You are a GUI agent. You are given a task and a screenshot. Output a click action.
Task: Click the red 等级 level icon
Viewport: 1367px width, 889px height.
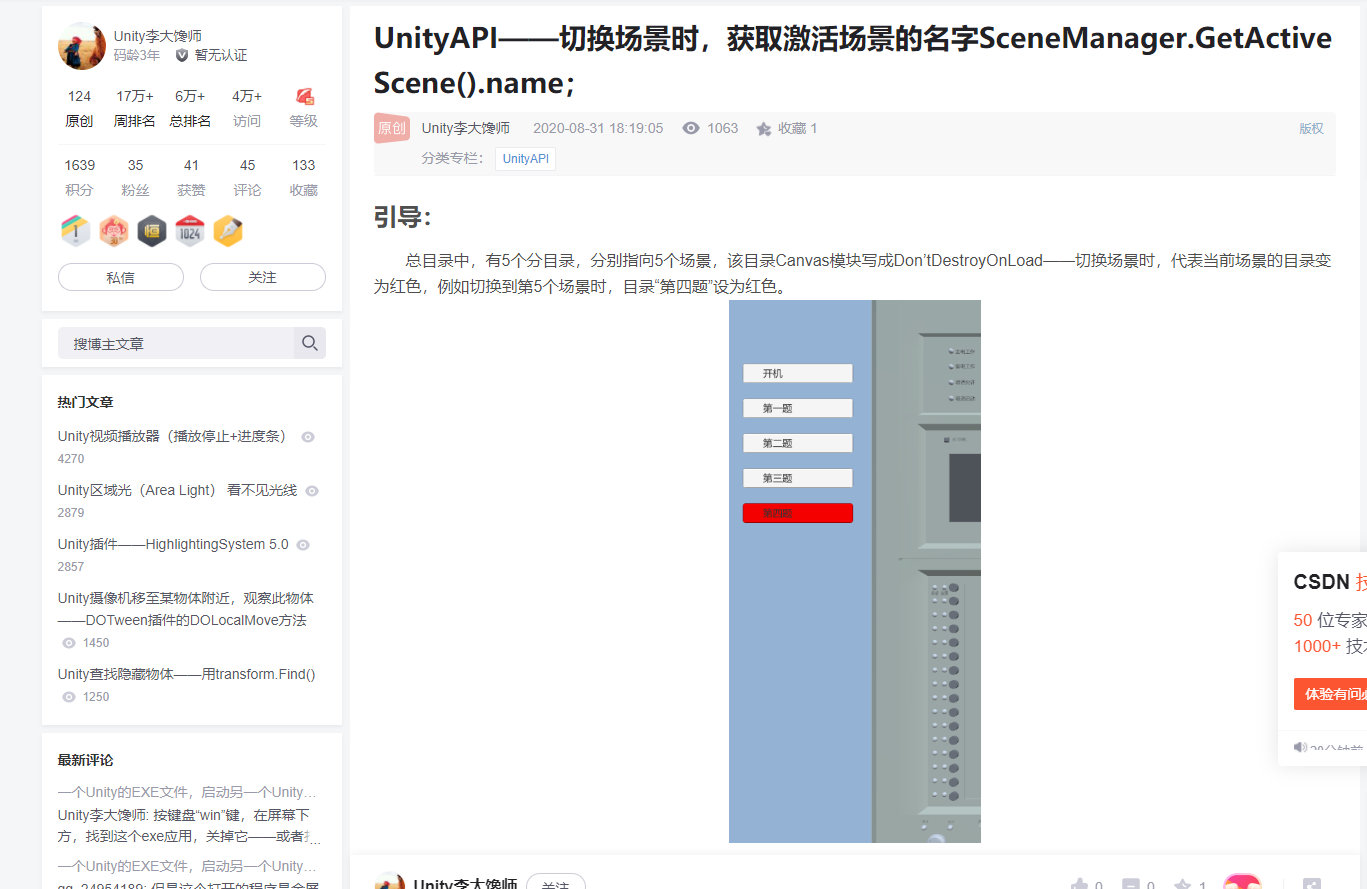(x=303, y=95)
